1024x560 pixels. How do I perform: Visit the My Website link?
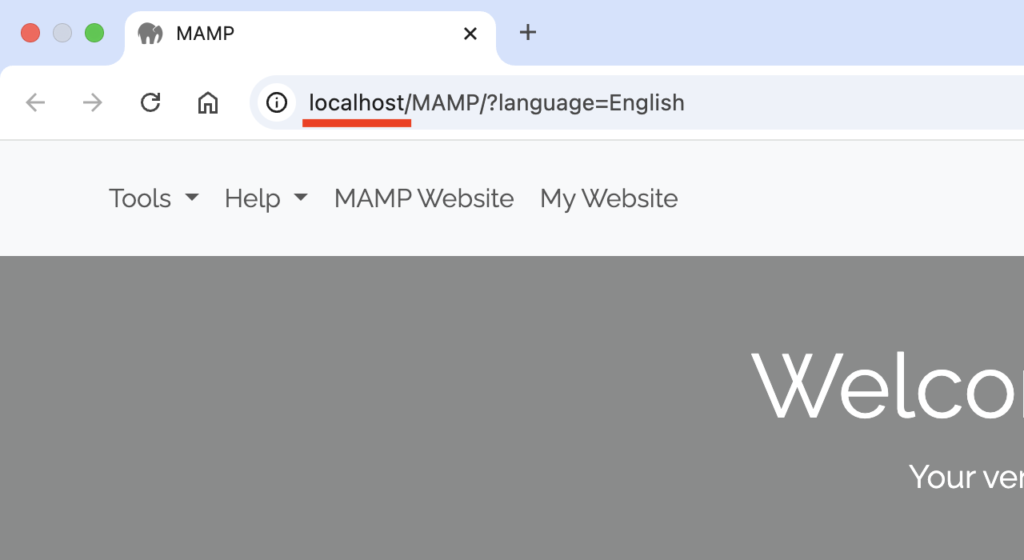click(x=609, y=198)
